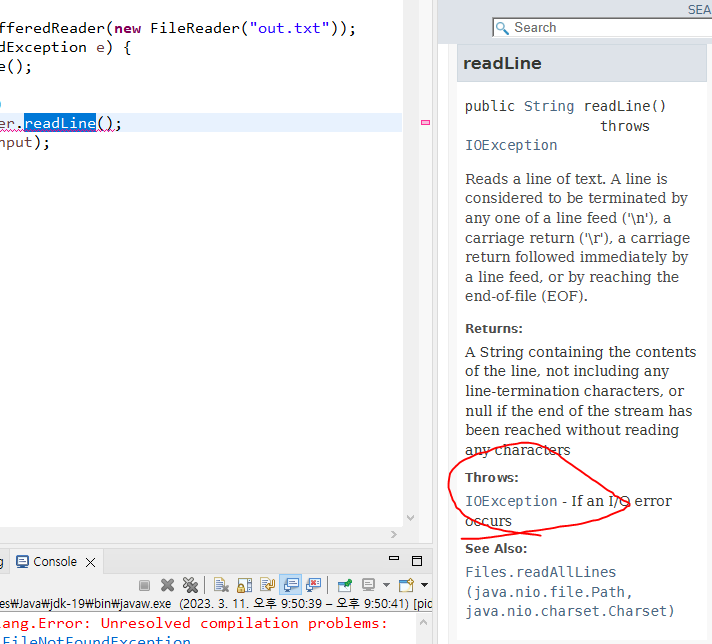712x644 pixels.
Task: Click the highlighted readLine method call in editor
Action: (60, 123)
